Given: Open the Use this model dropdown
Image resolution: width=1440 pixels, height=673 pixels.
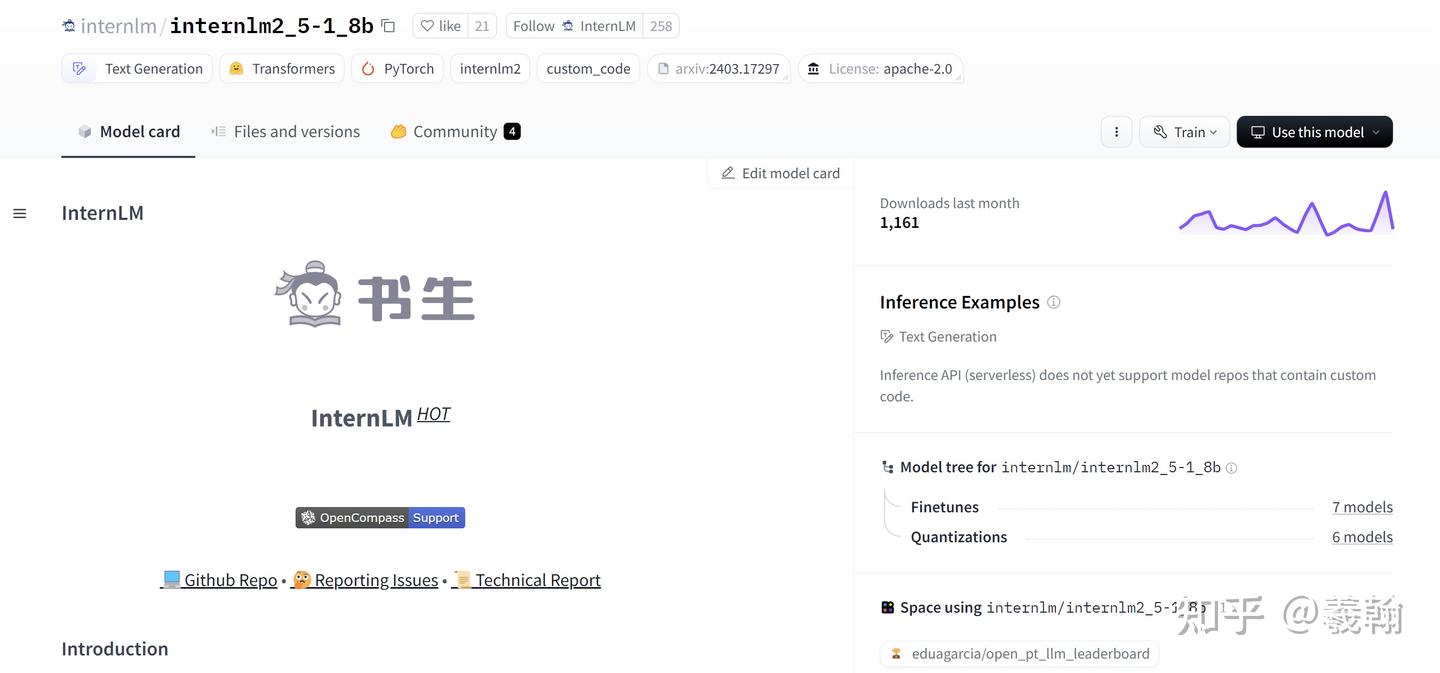Looking at the screenshot, I should click(x=1314, y=131).
